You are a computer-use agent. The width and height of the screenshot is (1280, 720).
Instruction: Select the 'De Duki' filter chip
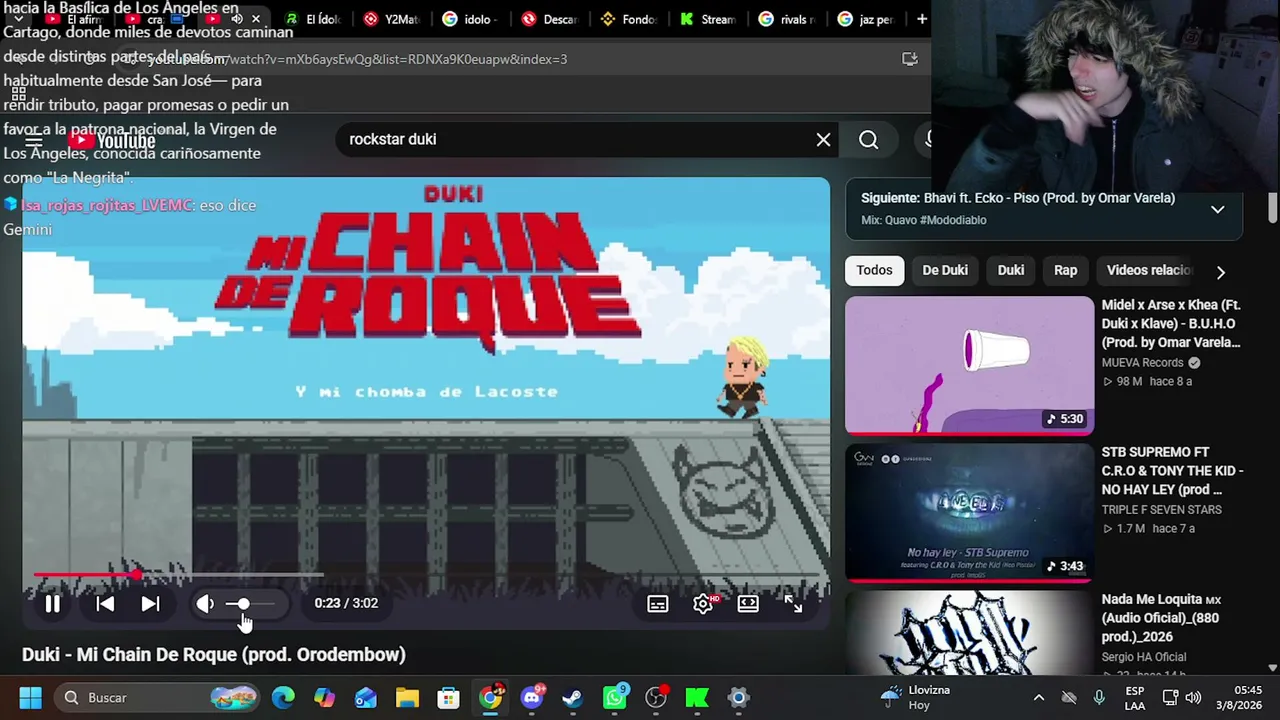tap(945, 270)
